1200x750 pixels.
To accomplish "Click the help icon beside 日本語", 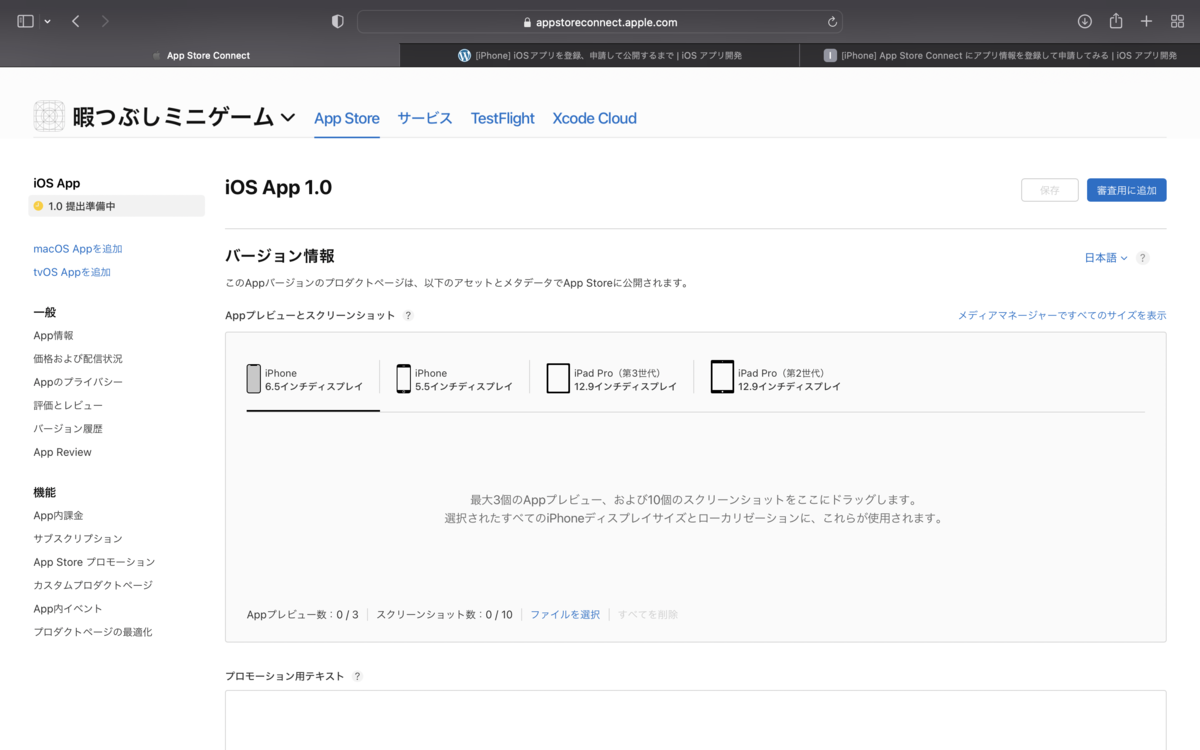I will click(x=1143, y=258).
